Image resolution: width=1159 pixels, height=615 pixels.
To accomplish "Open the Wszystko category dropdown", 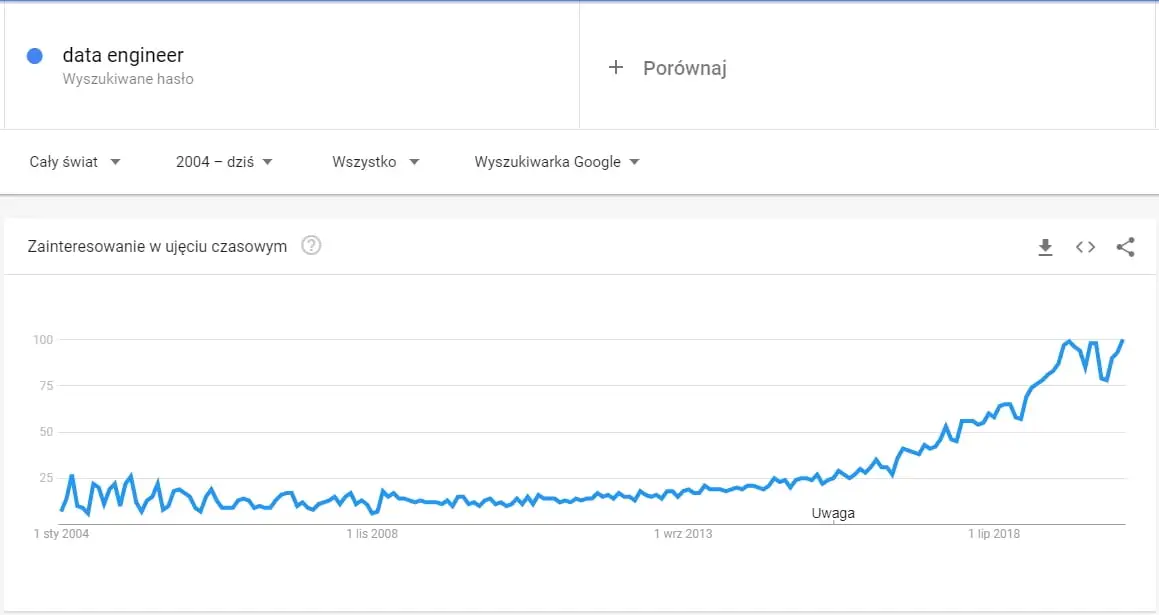I will click(x=375, y=161).
